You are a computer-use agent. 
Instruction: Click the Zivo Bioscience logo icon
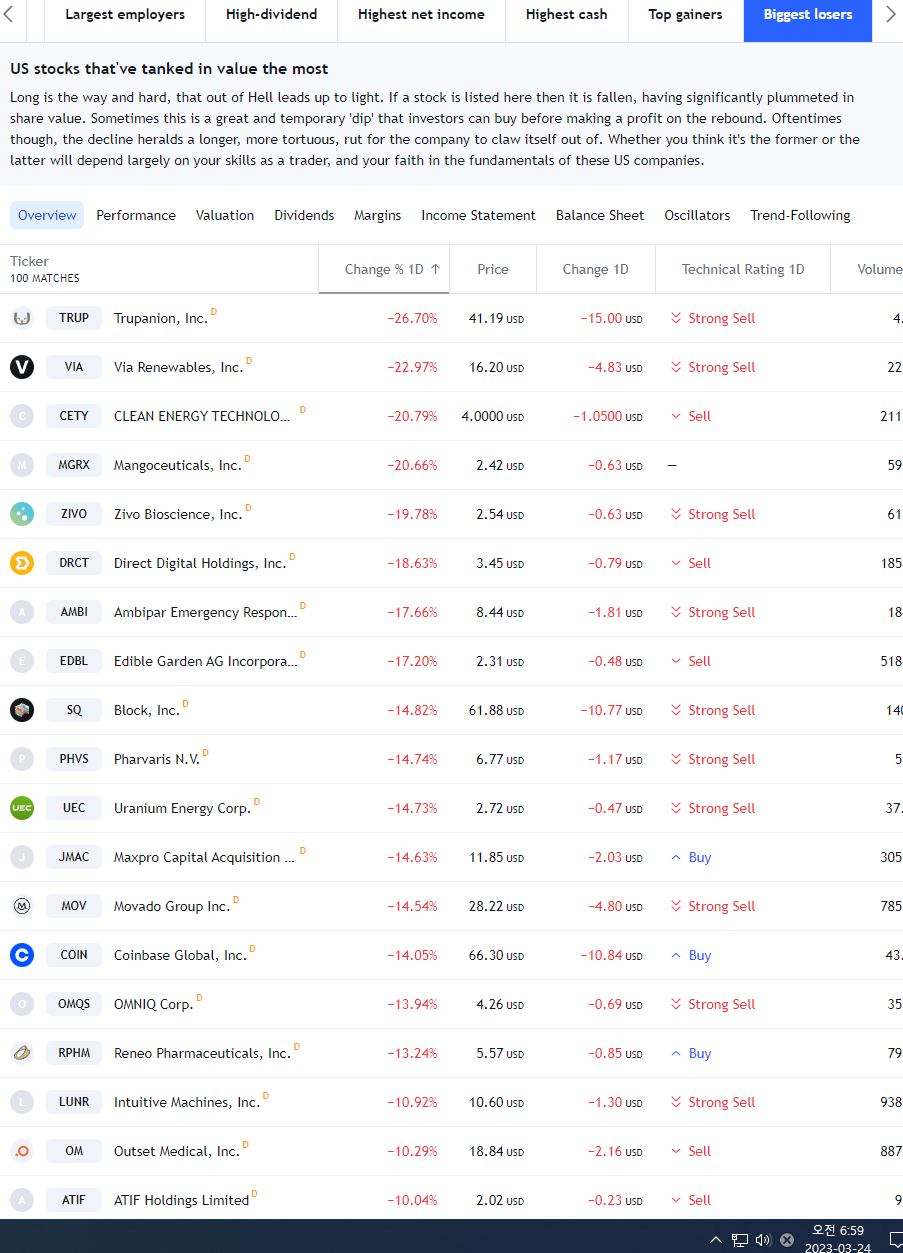point(22,514)
